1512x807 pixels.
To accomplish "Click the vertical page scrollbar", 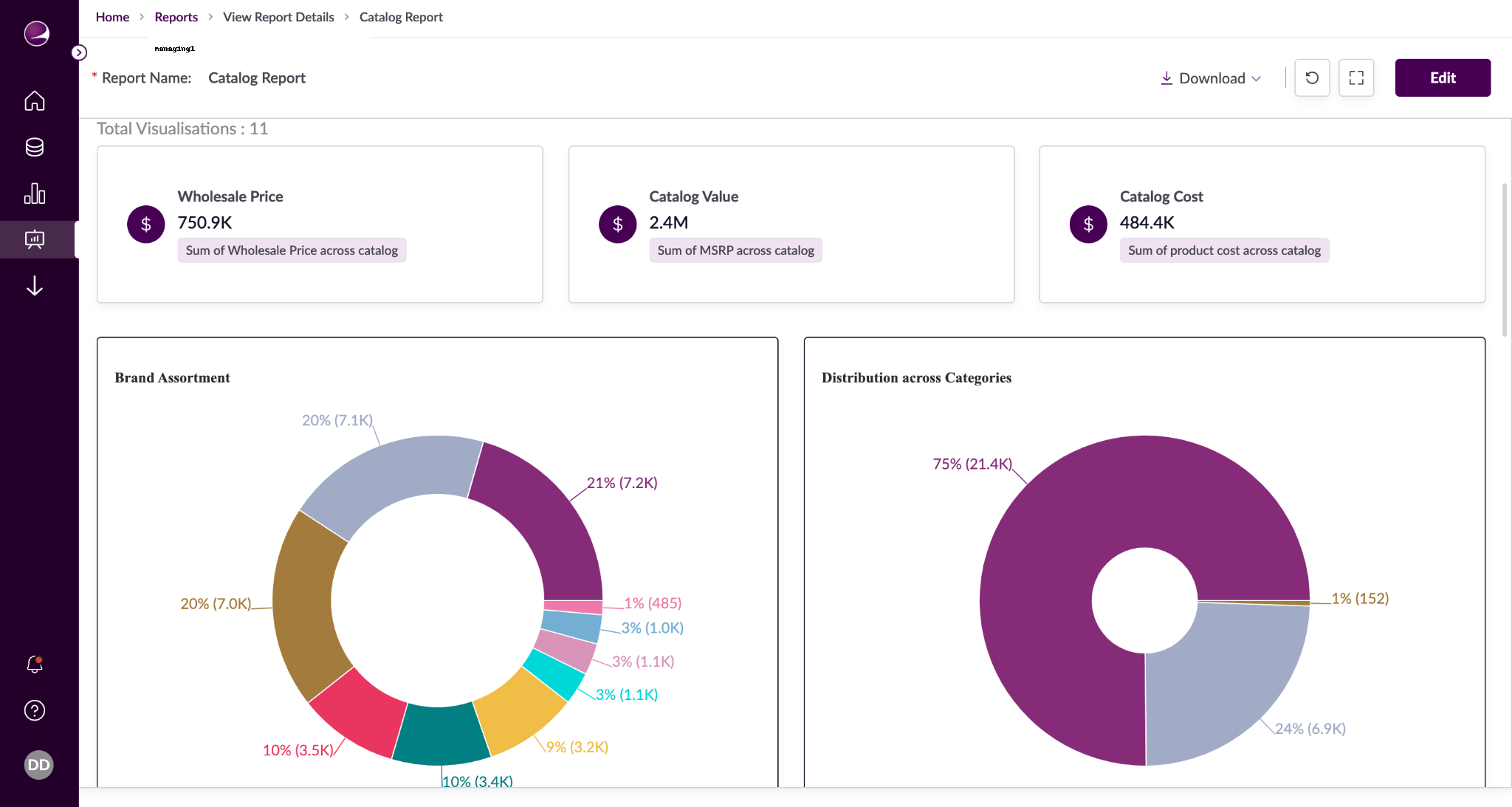I will [x=1504, y=258].
